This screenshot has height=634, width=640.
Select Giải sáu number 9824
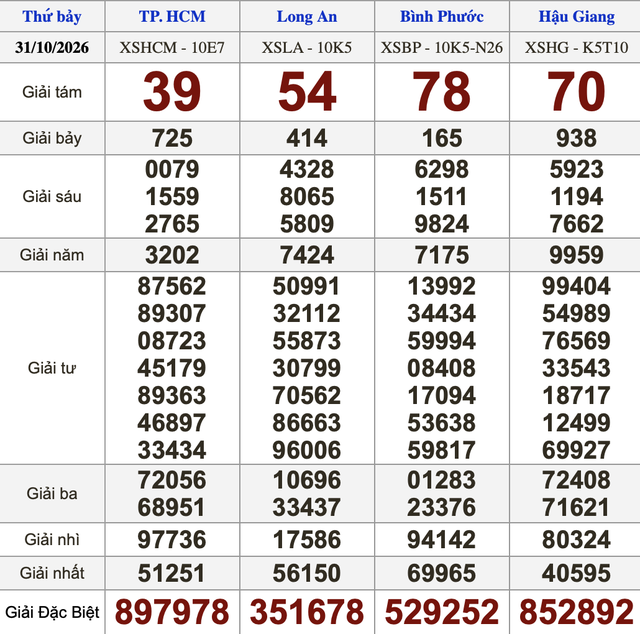click(x=442, y=224)
